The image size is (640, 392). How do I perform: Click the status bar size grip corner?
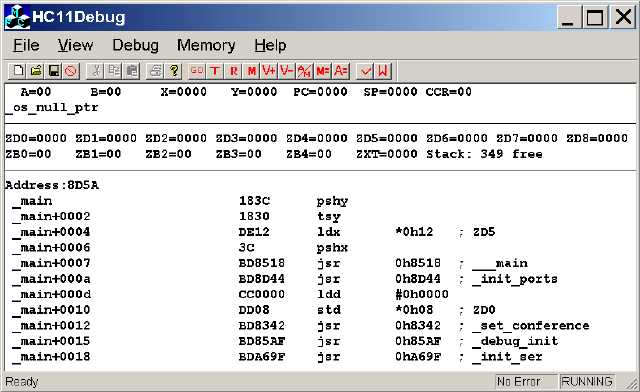(631, 383)
